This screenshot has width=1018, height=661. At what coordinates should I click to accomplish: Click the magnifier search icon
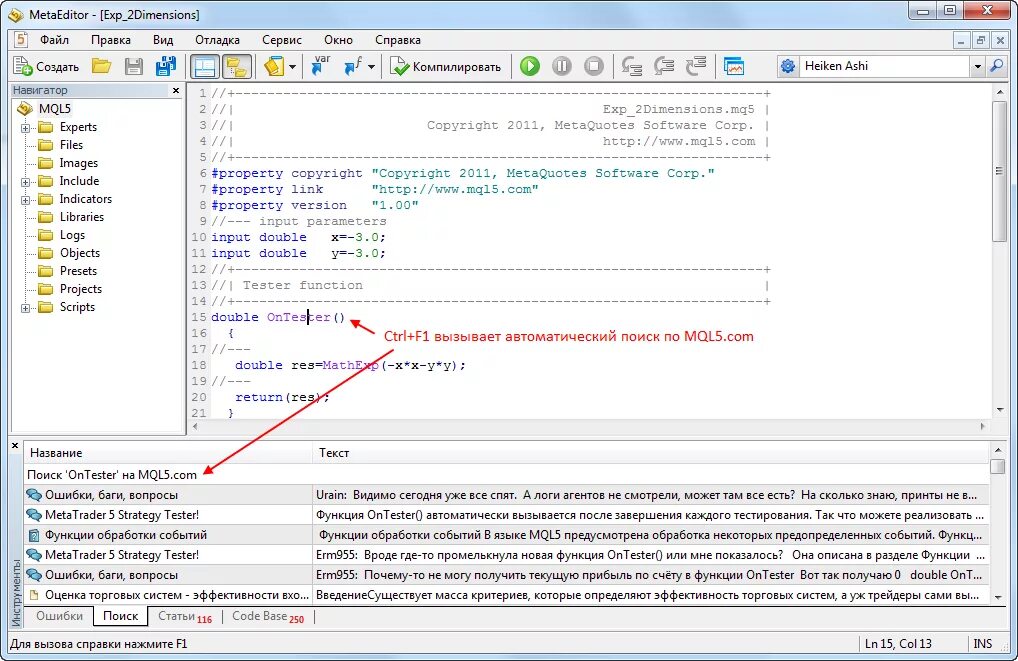(997, 66)
